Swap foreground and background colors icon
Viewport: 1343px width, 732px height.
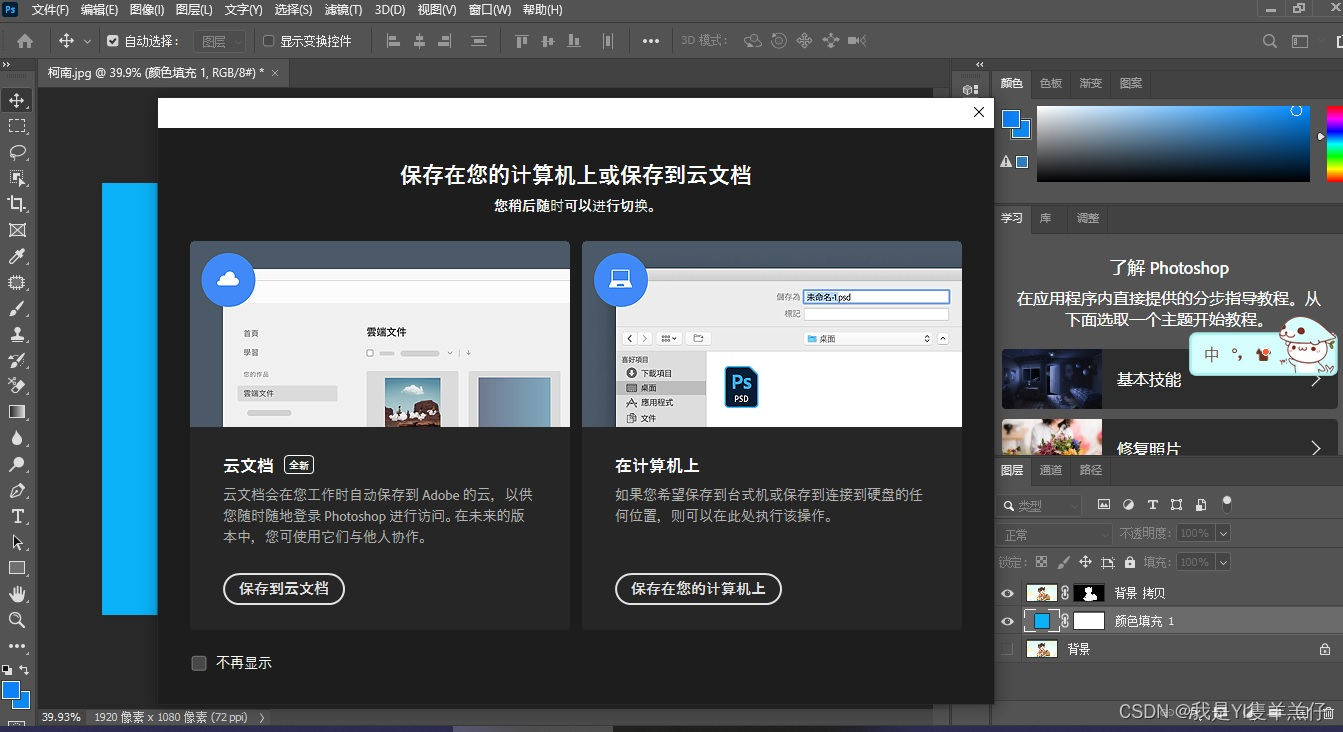click(x=24, y=670)
